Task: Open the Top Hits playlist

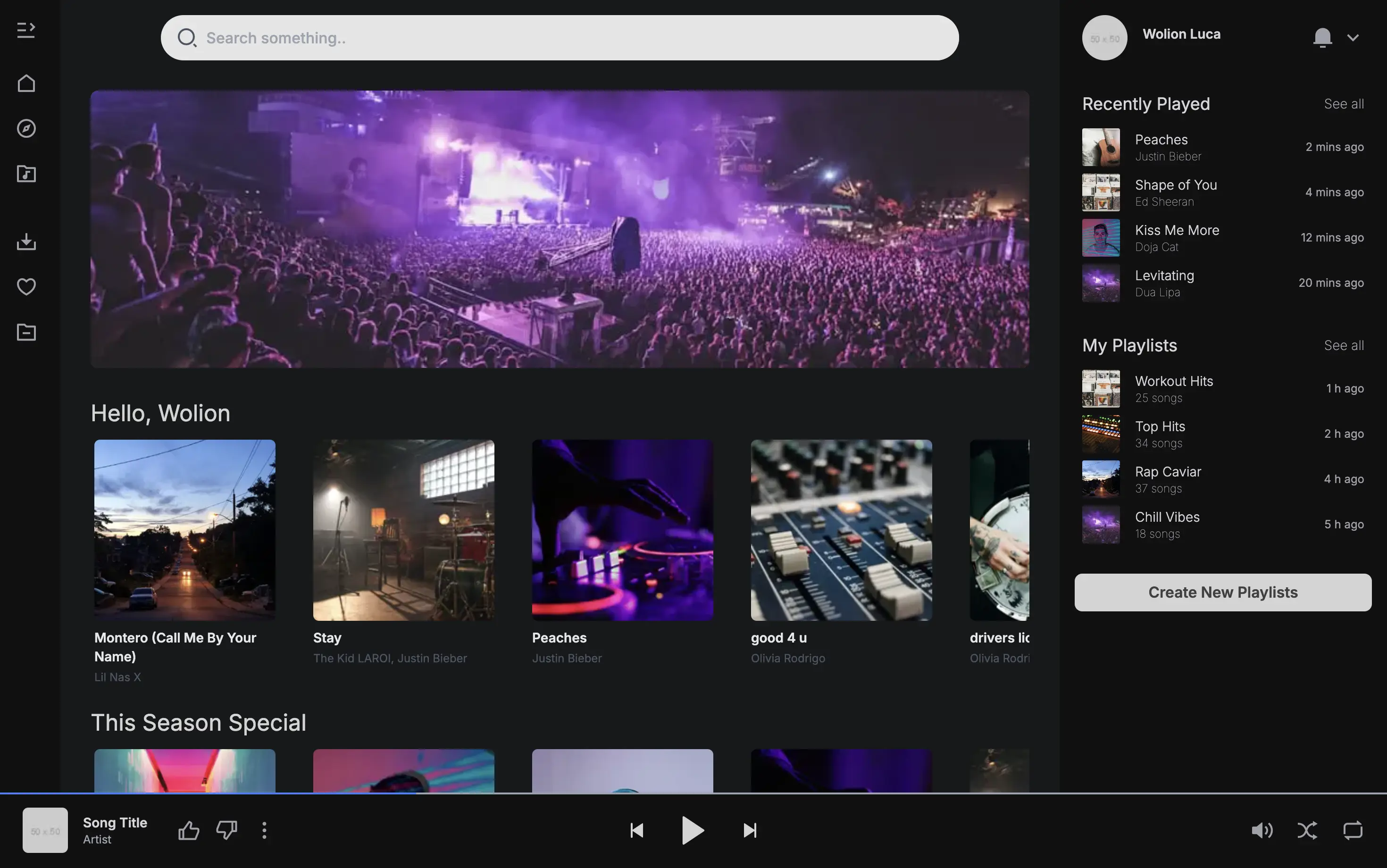Action: 1223,434
